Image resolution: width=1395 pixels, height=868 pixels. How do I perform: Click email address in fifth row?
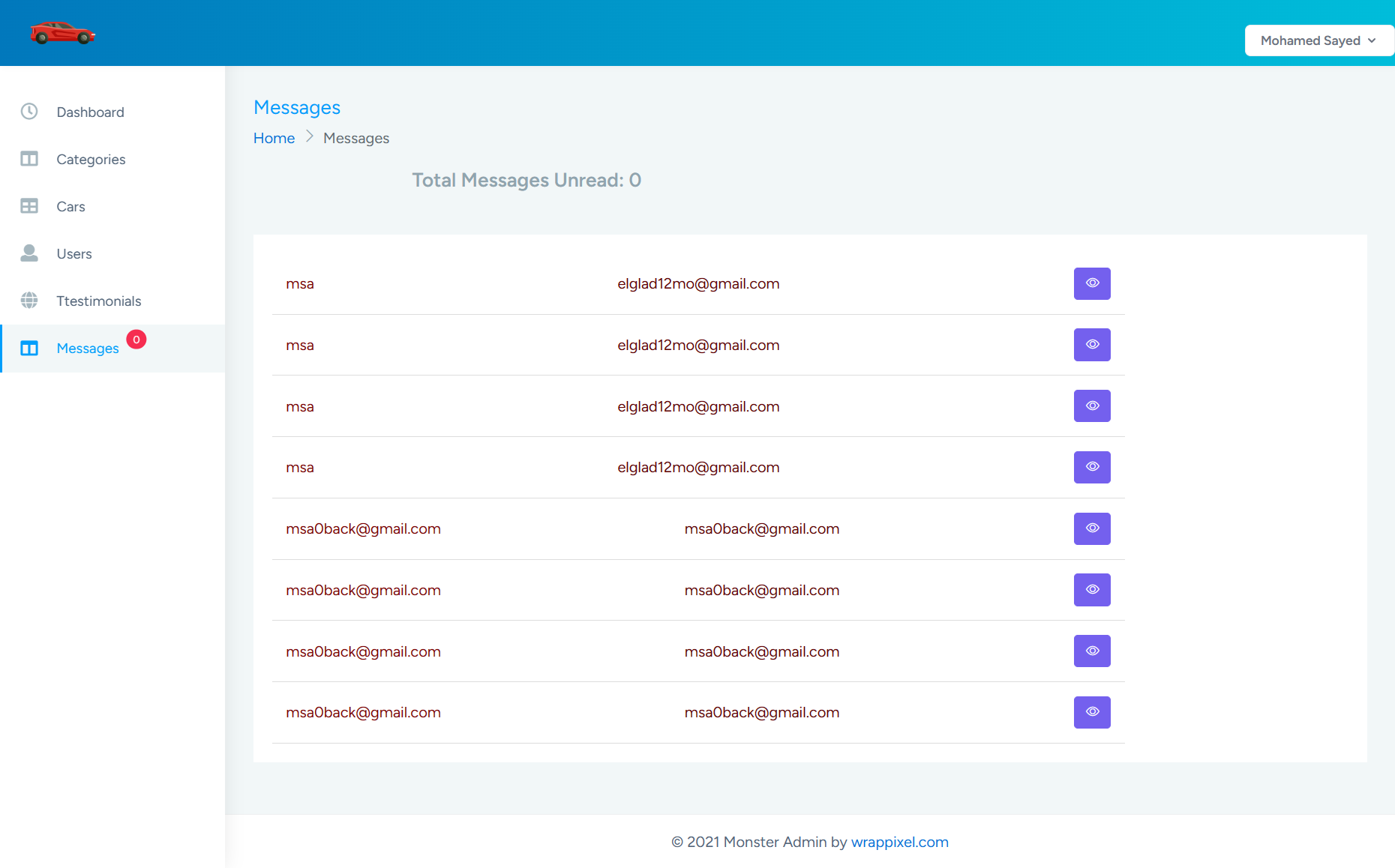(762, 529)
